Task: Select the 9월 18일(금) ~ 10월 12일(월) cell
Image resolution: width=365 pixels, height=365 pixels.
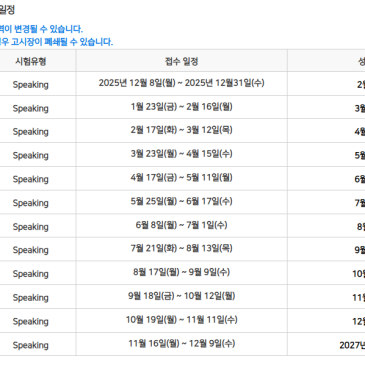Action: (x=182, y=296)
